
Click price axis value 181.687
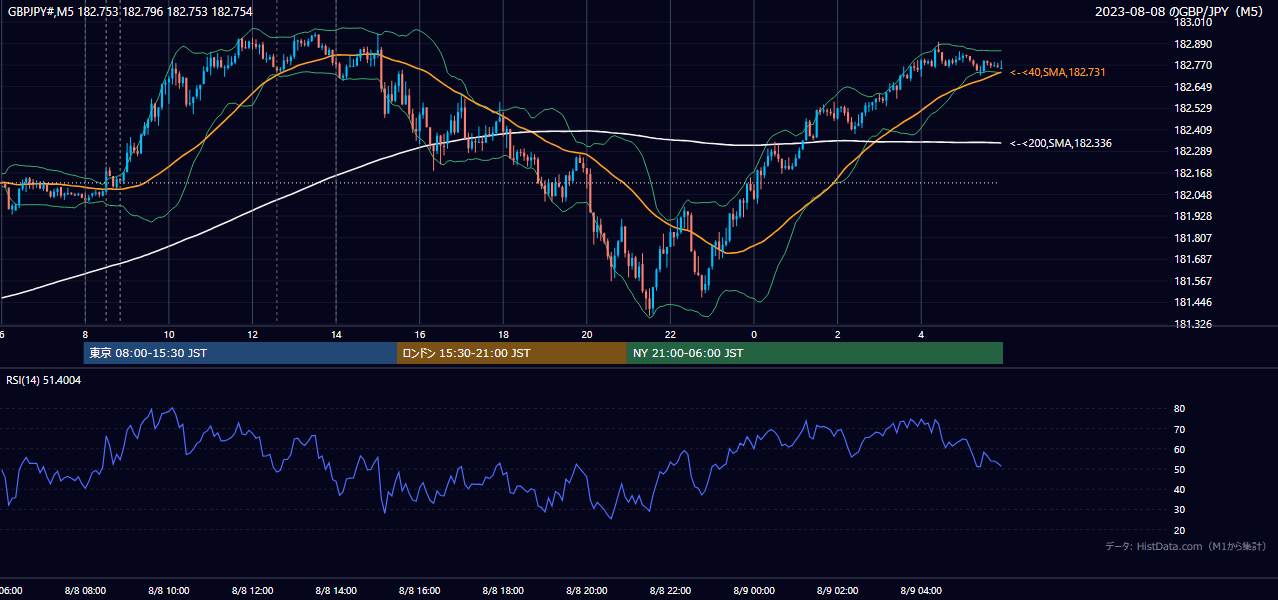click(1193, 259)
